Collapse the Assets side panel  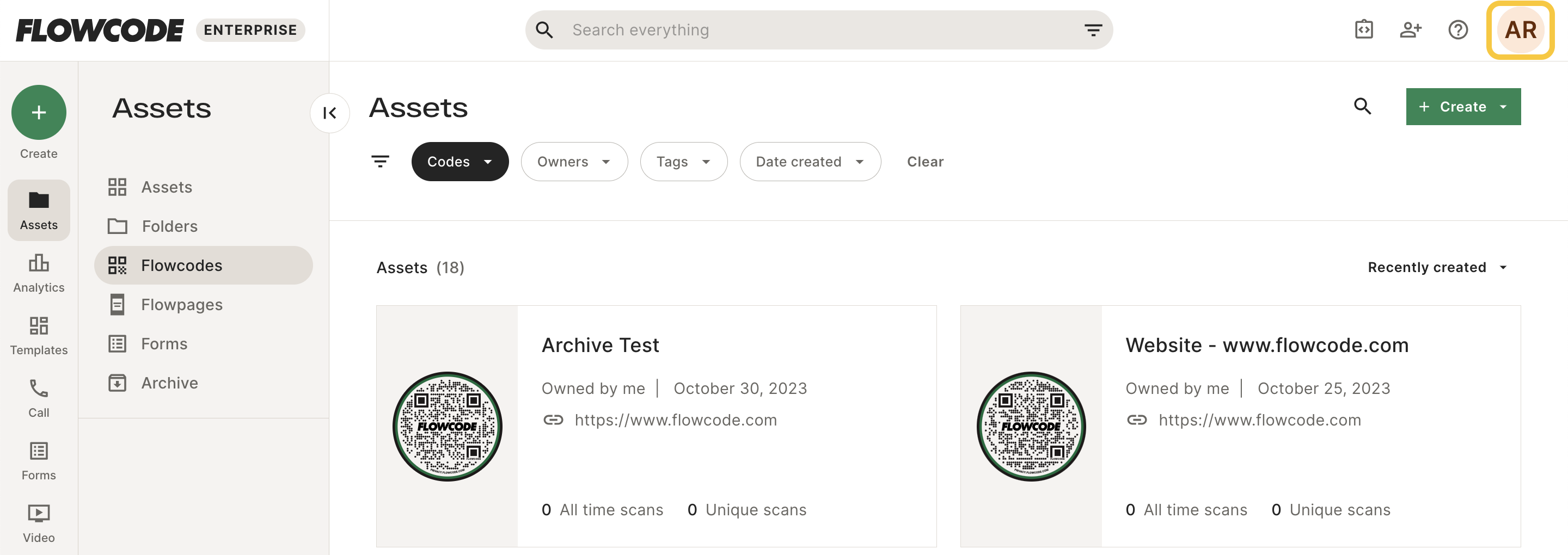click(x=330, y=113)
